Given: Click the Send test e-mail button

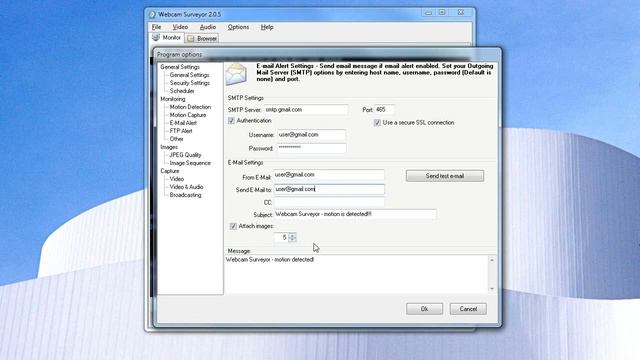Looking at the screenshot, I should (x=445, y=176).
